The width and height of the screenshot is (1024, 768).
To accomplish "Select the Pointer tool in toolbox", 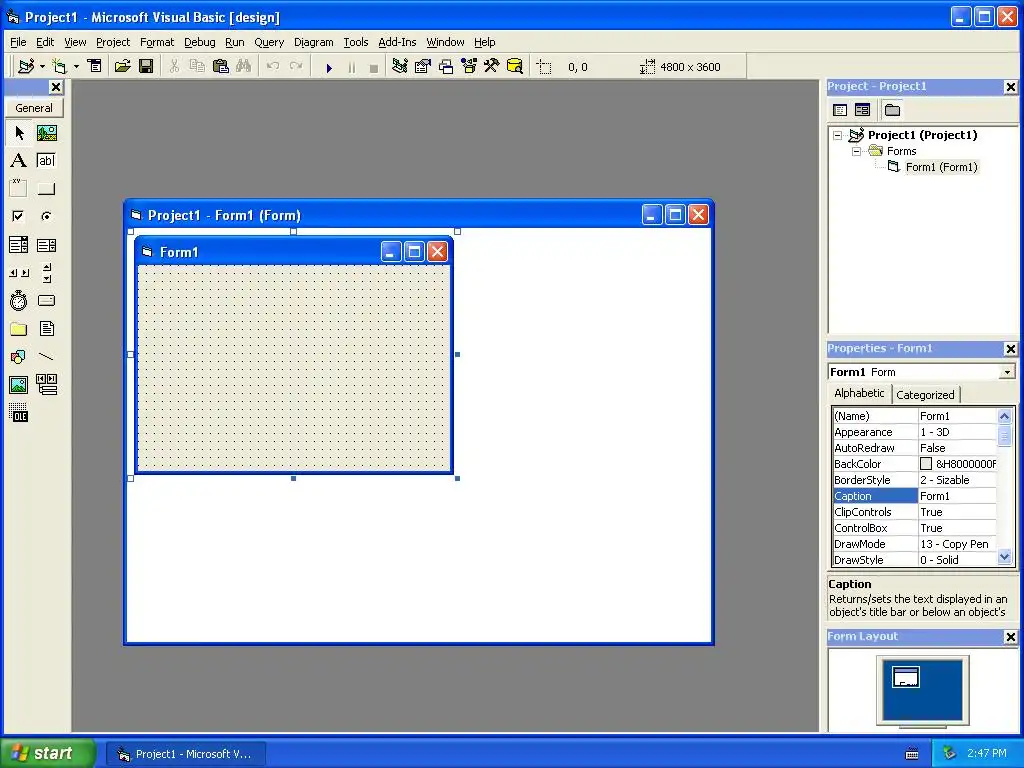I will pos(19,133).
